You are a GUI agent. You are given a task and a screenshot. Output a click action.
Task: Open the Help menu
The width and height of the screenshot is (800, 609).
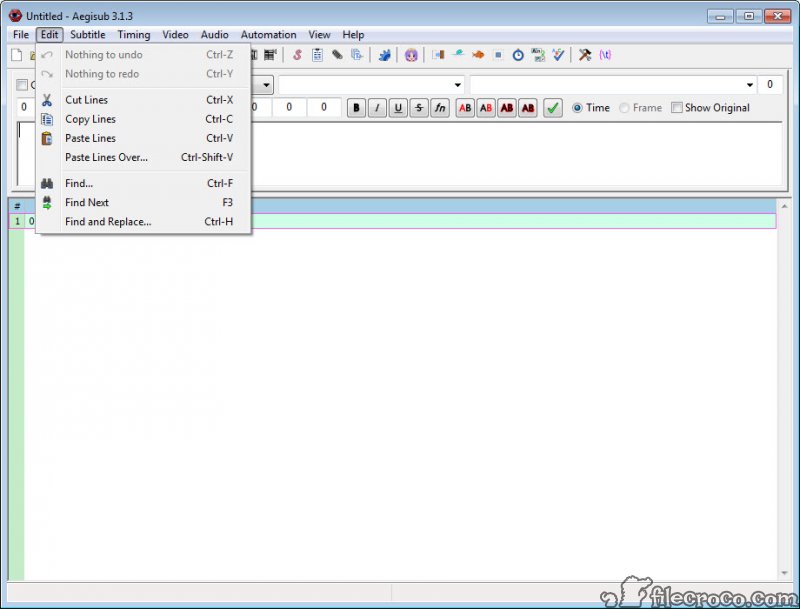point(353,35)
